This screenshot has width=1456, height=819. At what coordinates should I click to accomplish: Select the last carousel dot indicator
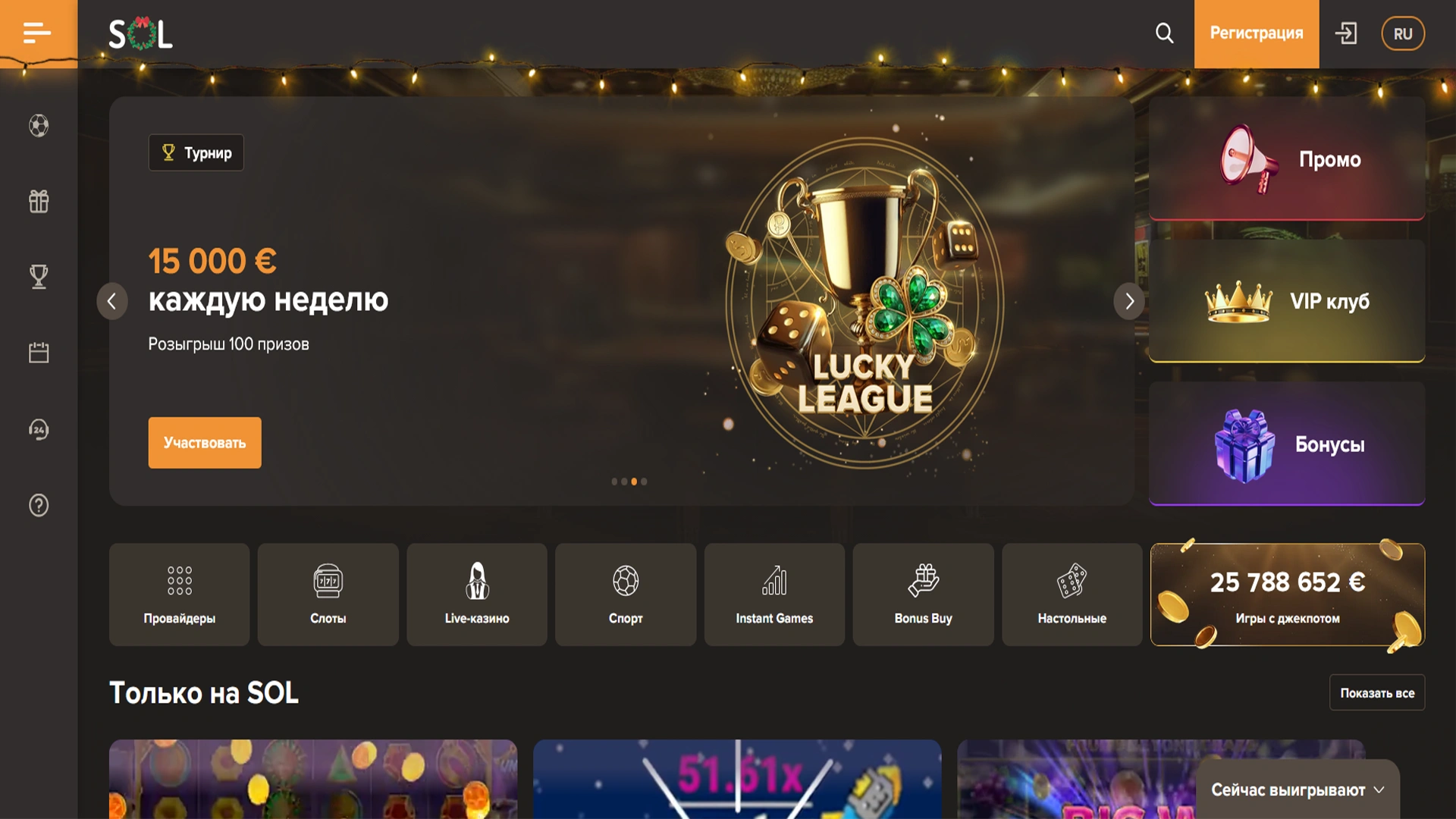click(x=644, y=482)
